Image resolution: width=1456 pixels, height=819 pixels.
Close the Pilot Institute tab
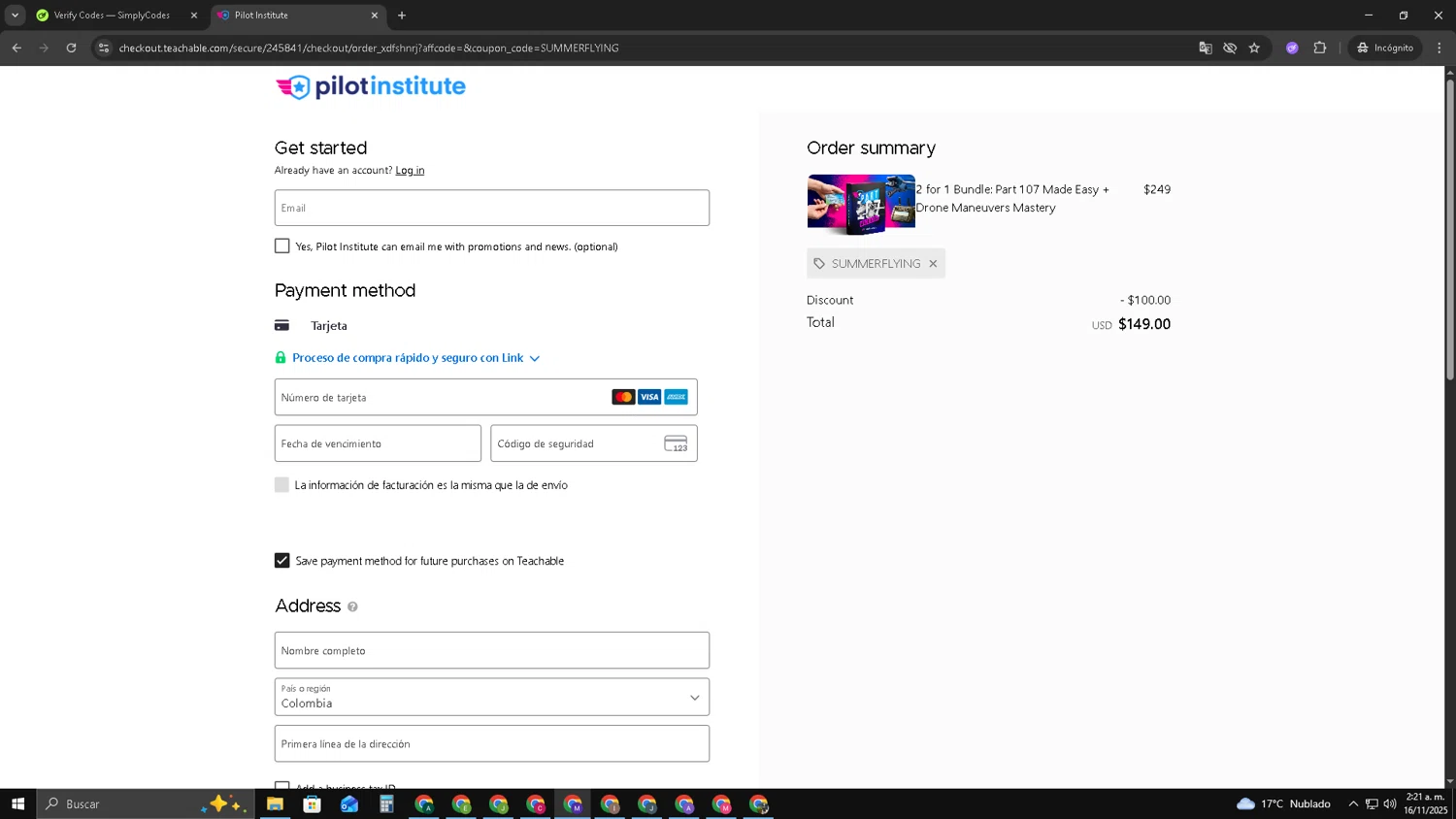(x=375, y=16)
